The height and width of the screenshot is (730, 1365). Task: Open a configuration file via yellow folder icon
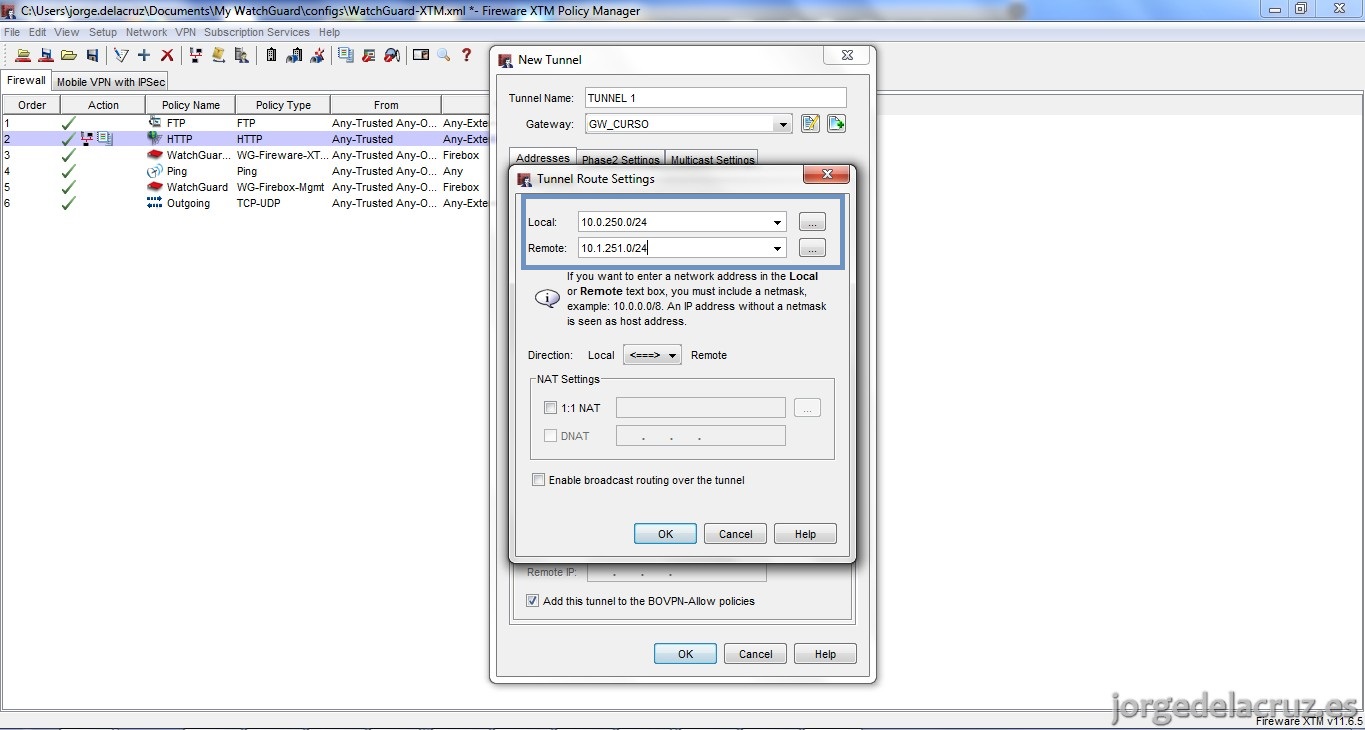click(x=69, y=56)
